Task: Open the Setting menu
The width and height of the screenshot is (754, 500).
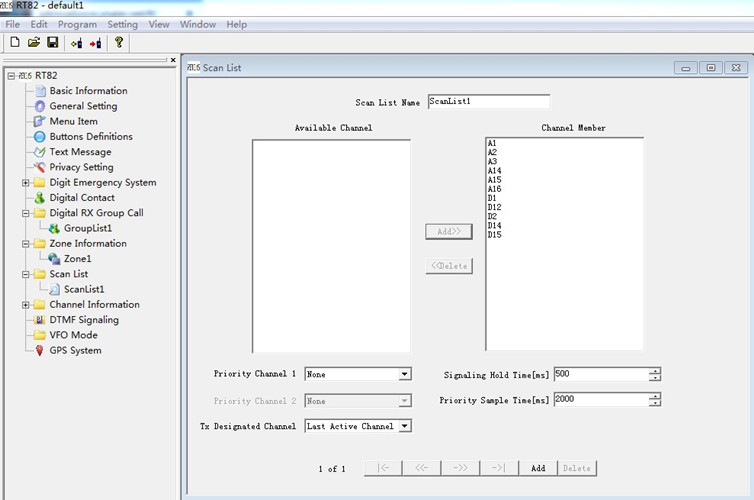Action: point(123,24)
